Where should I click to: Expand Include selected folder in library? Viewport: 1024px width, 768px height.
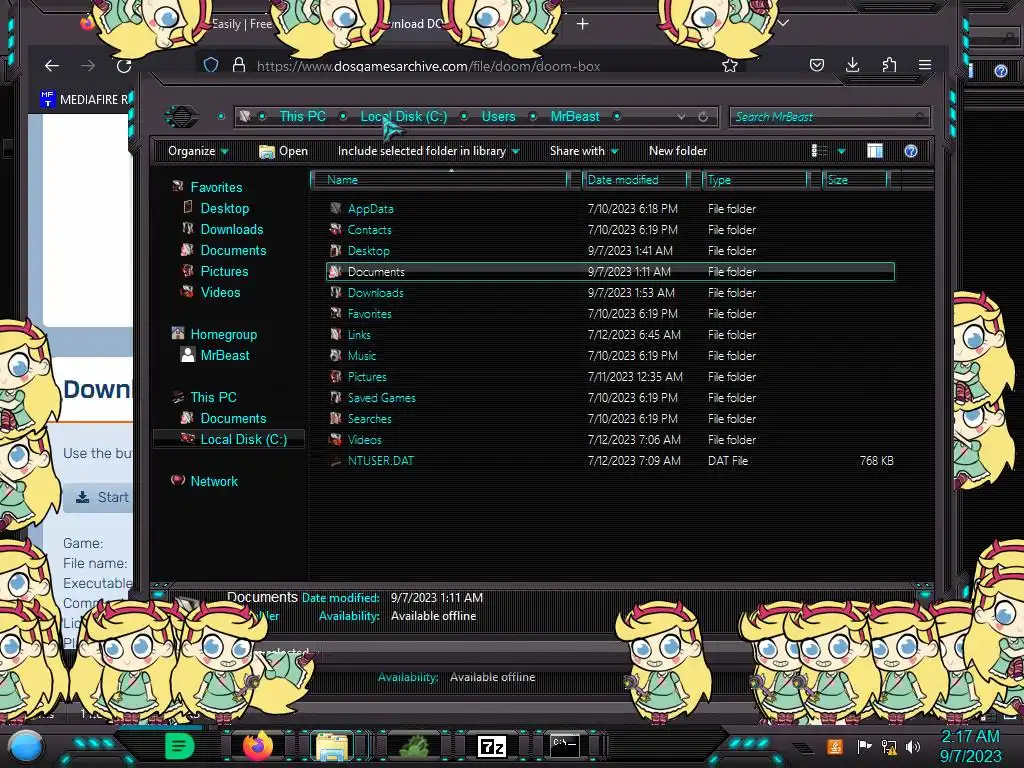click(x=428, y=152)
